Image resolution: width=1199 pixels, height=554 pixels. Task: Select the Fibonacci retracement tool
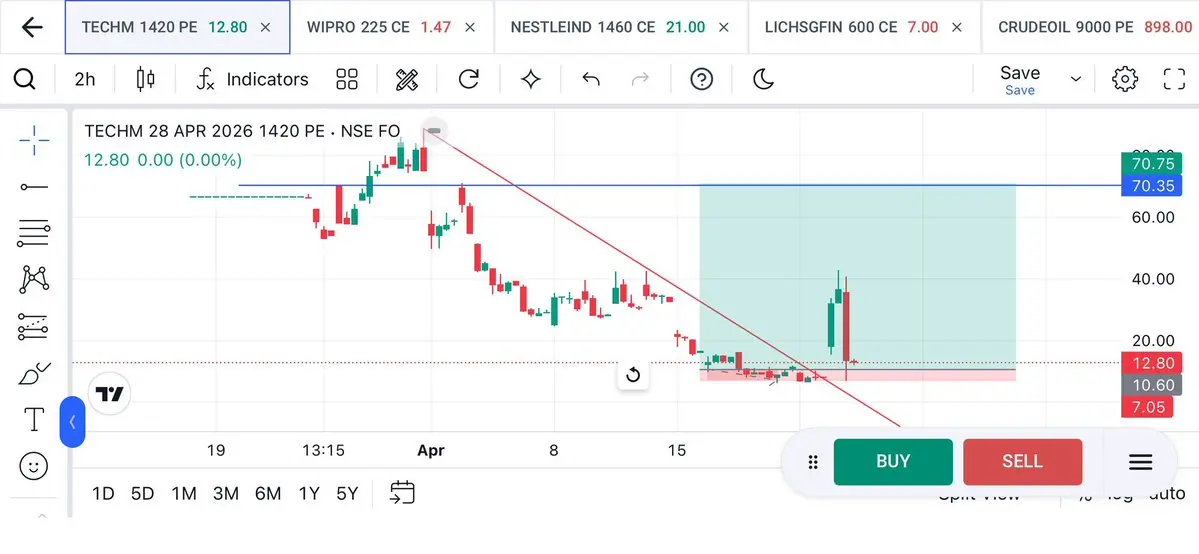point(34,233)
